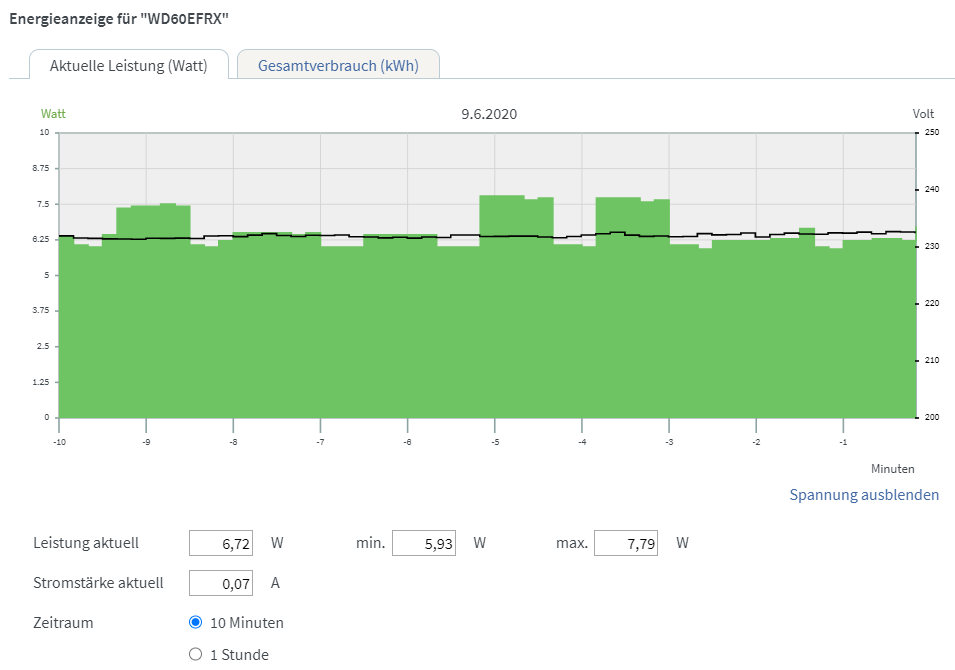
Task: Click the min. label
Action: click(370, 543)
